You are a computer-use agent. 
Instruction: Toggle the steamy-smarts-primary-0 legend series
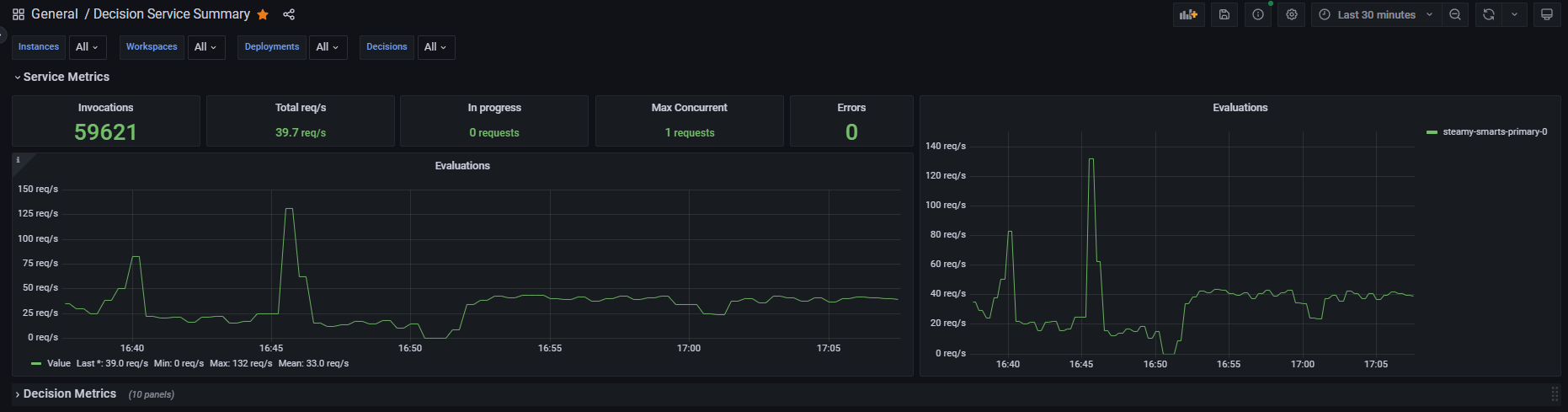1494,131
